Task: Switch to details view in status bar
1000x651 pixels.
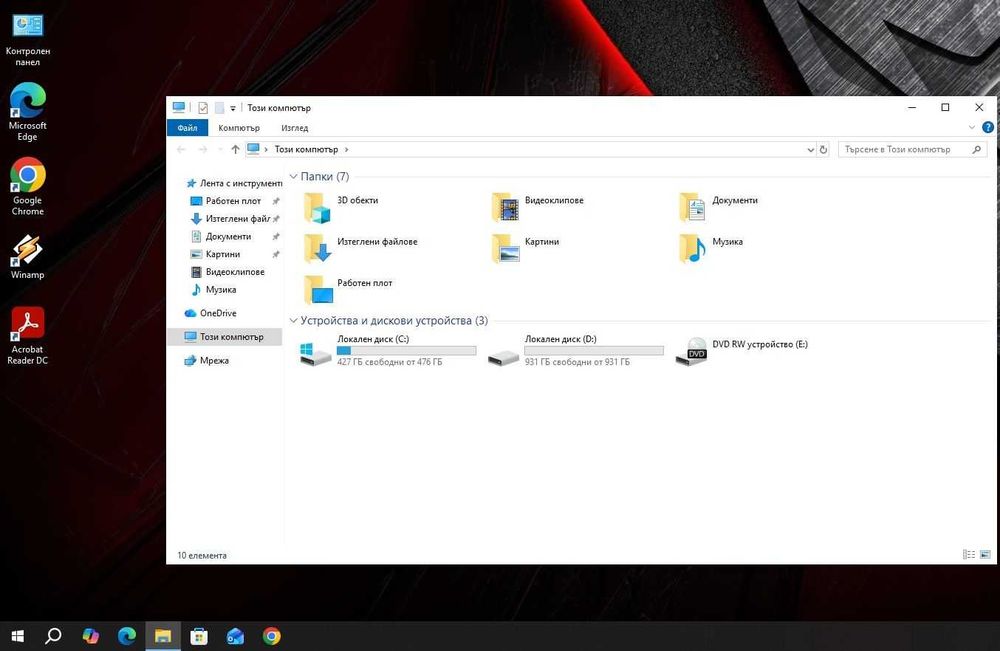Action: [969, 555]
